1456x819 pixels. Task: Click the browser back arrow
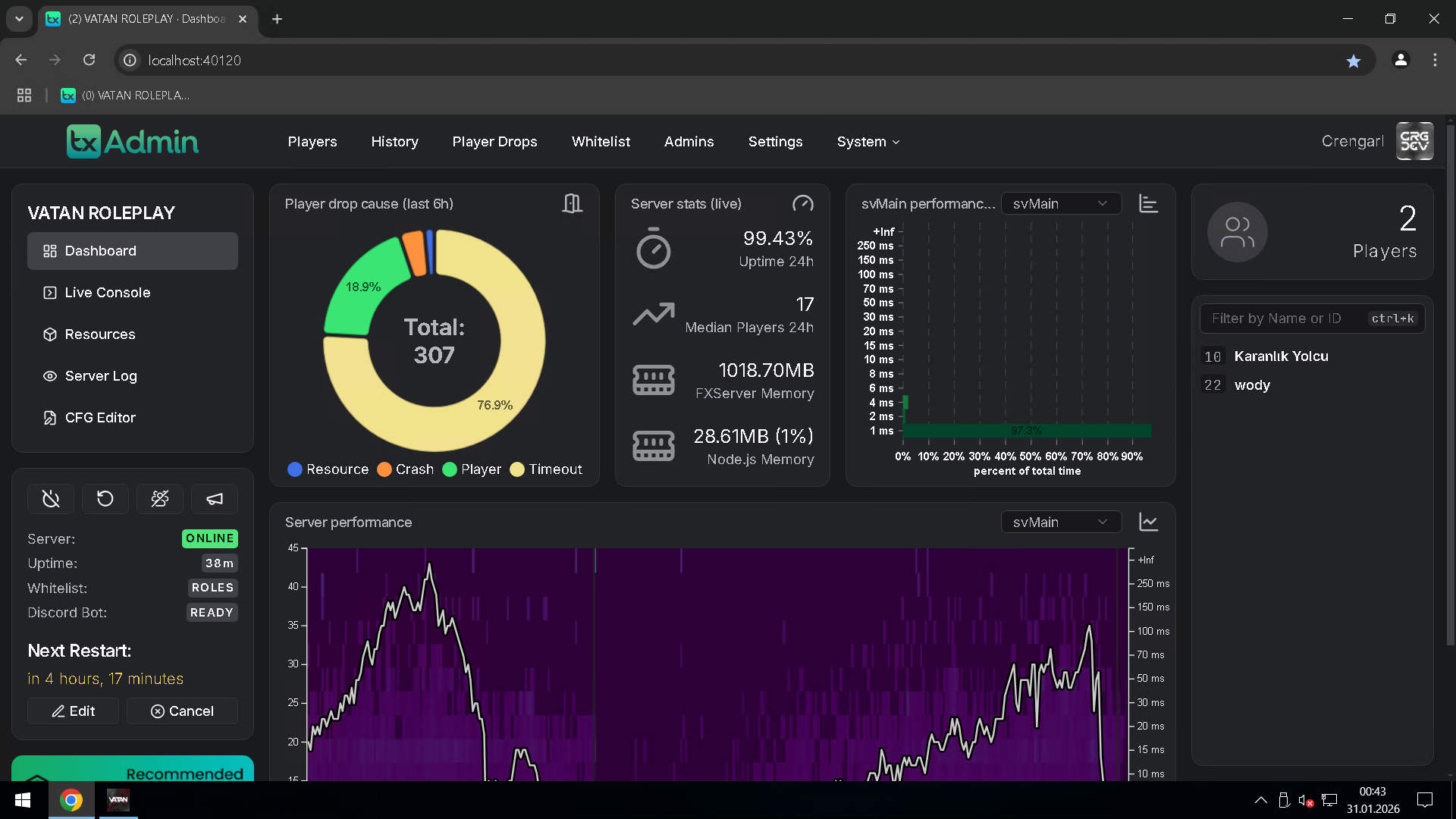21,60
